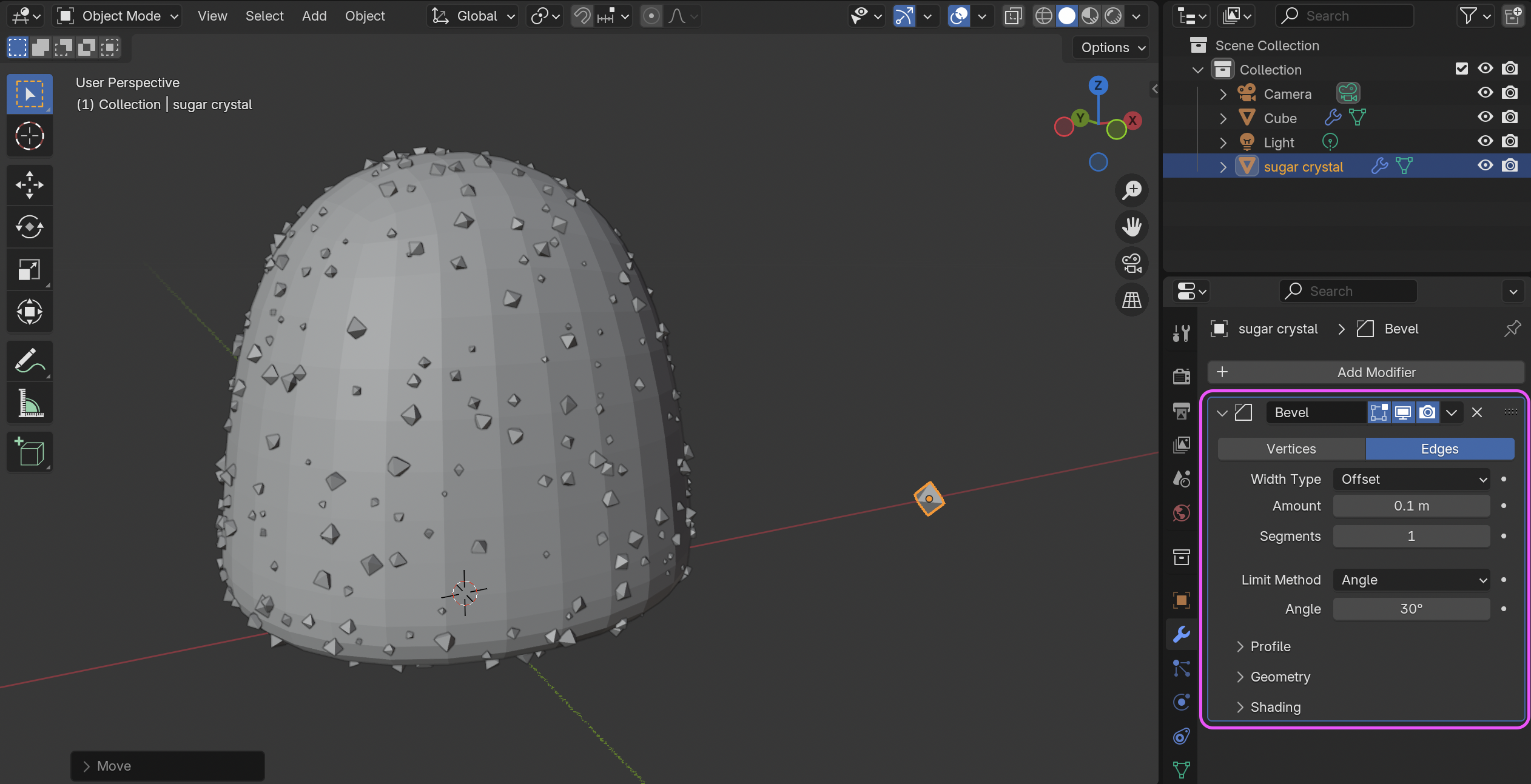Click the Add Cube tool
This screenshot has height=784, width=1531.
[x=29, y=452]
